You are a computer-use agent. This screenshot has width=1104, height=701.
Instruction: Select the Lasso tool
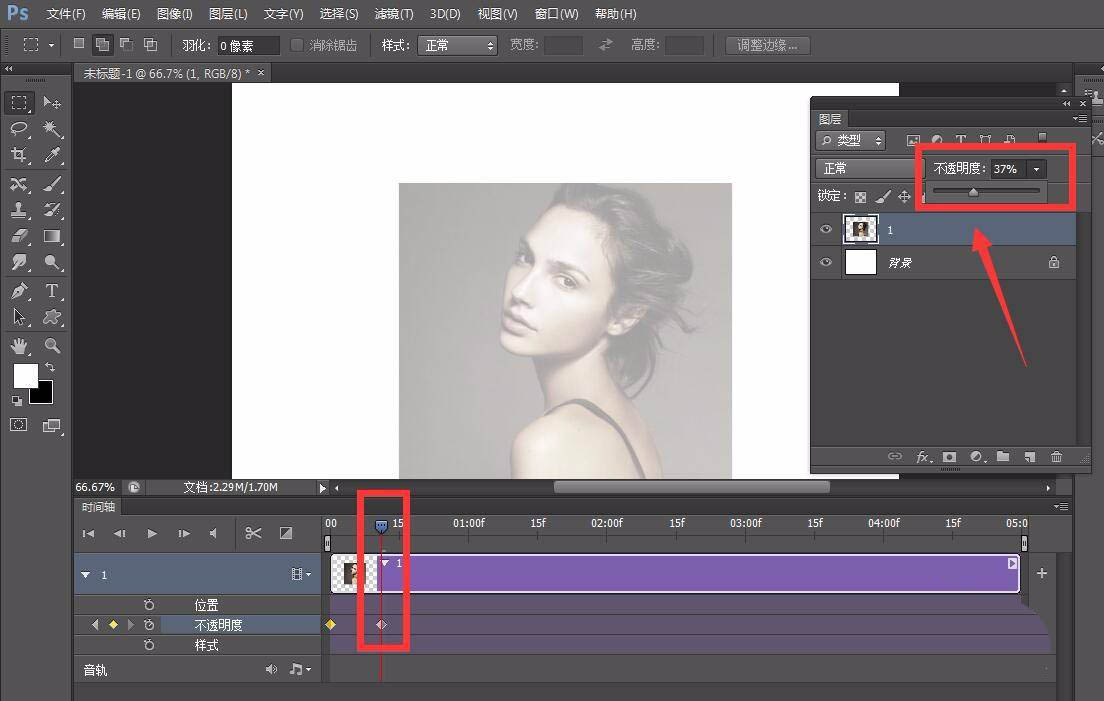pos(19,129)
